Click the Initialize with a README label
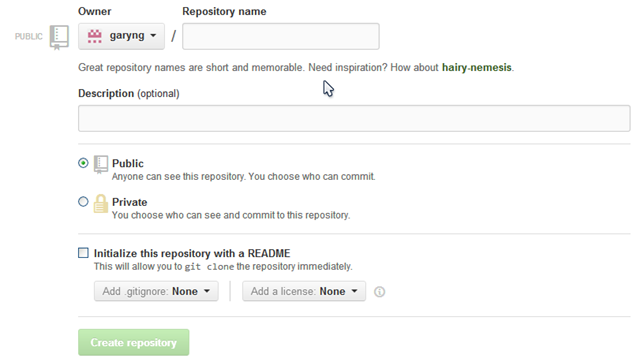The width and height of the screenshot is (640, 362). click(x=192, y=253)
